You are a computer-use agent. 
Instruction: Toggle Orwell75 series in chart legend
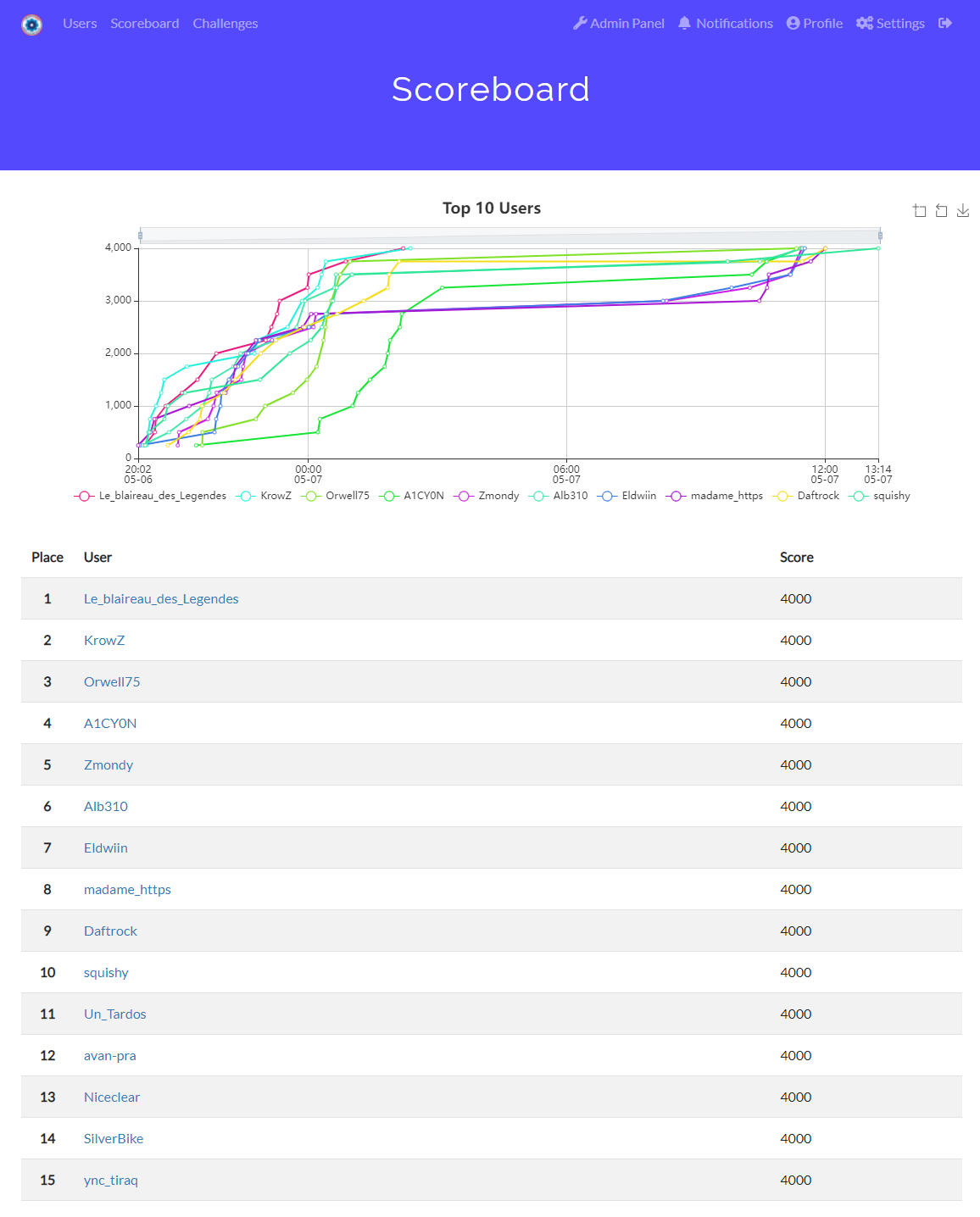[335, 496]
